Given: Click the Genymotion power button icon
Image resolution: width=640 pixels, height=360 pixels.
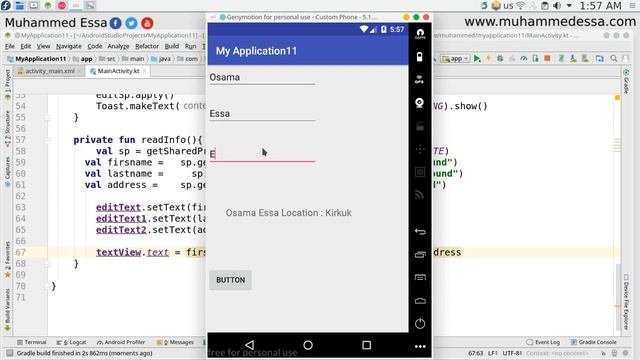Looking at the screenshot, I should click(x=420, y=324).
